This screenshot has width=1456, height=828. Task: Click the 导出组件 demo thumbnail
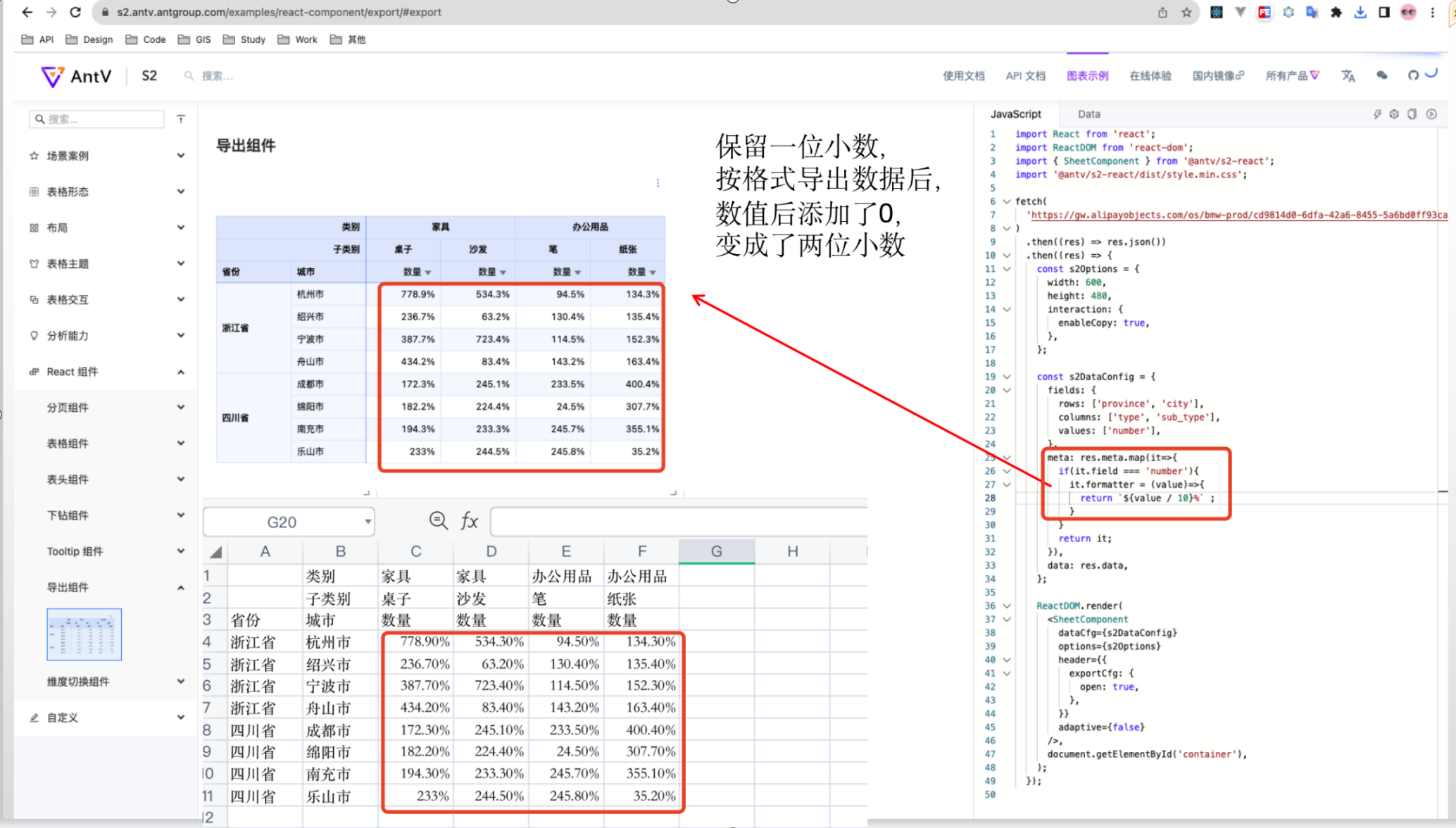84,634
